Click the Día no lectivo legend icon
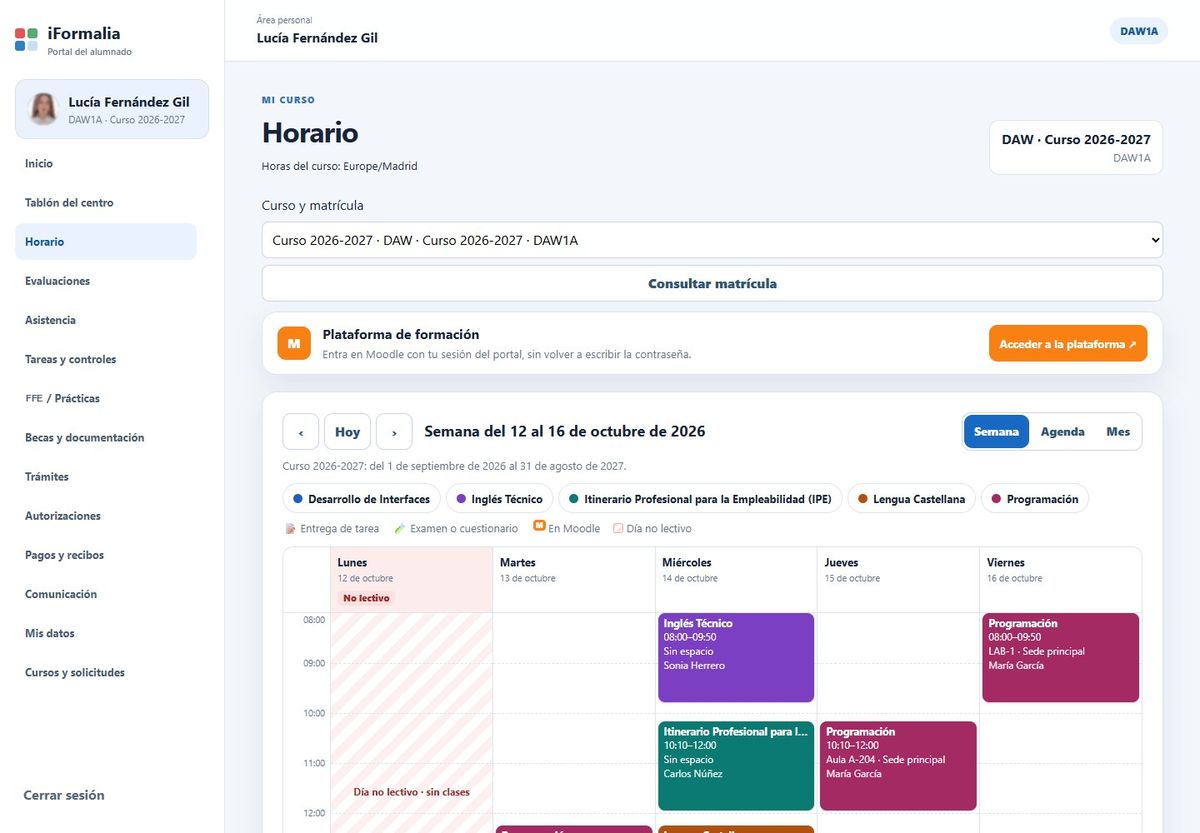 (x=618, y=528)
